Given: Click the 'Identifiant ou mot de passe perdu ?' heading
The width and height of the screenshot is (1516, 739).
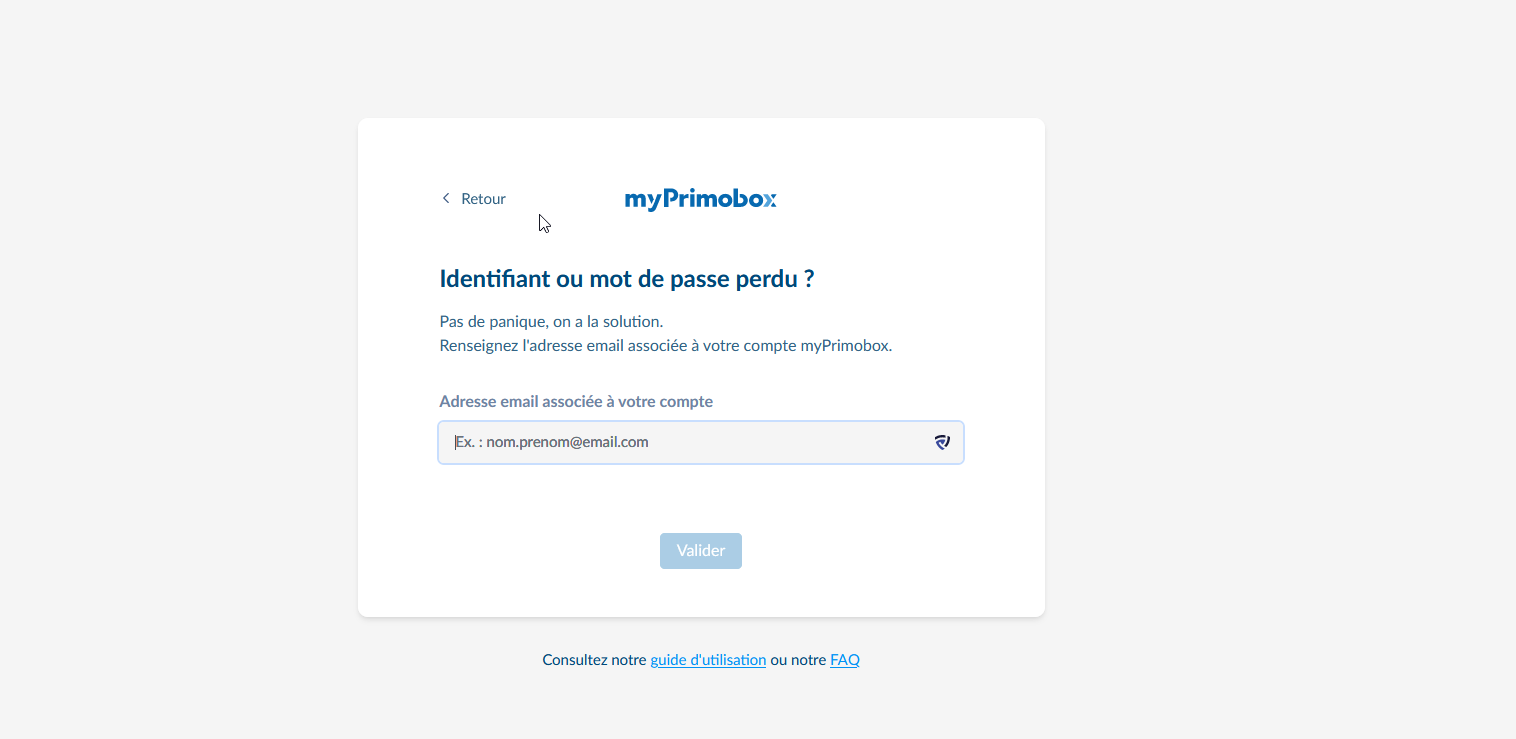Looking at the screenshot, I should 626,279.
